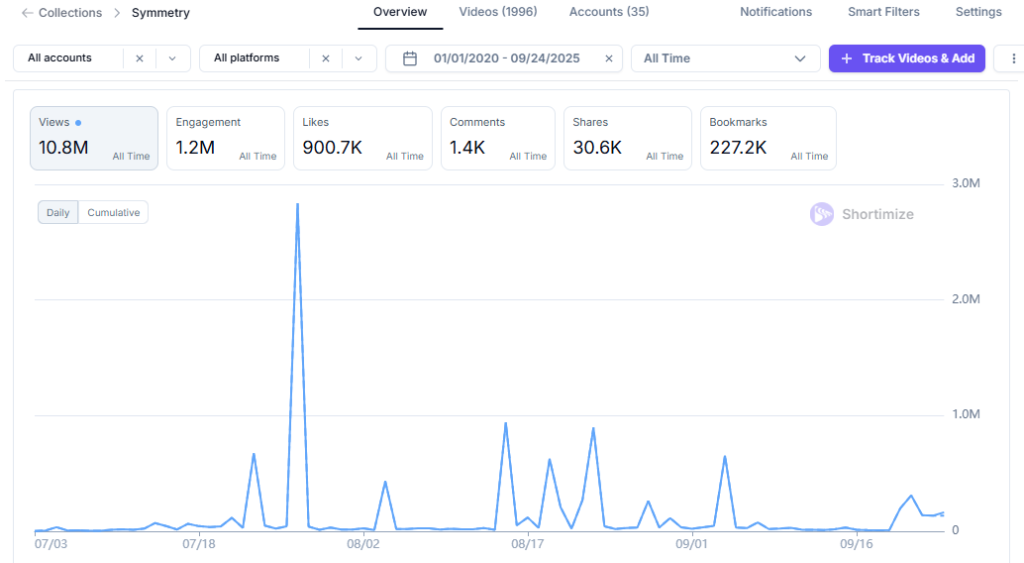The image size is (1024, 563).
Task: Switch chart to Cumulative view
Action: [x=113, y=213]
